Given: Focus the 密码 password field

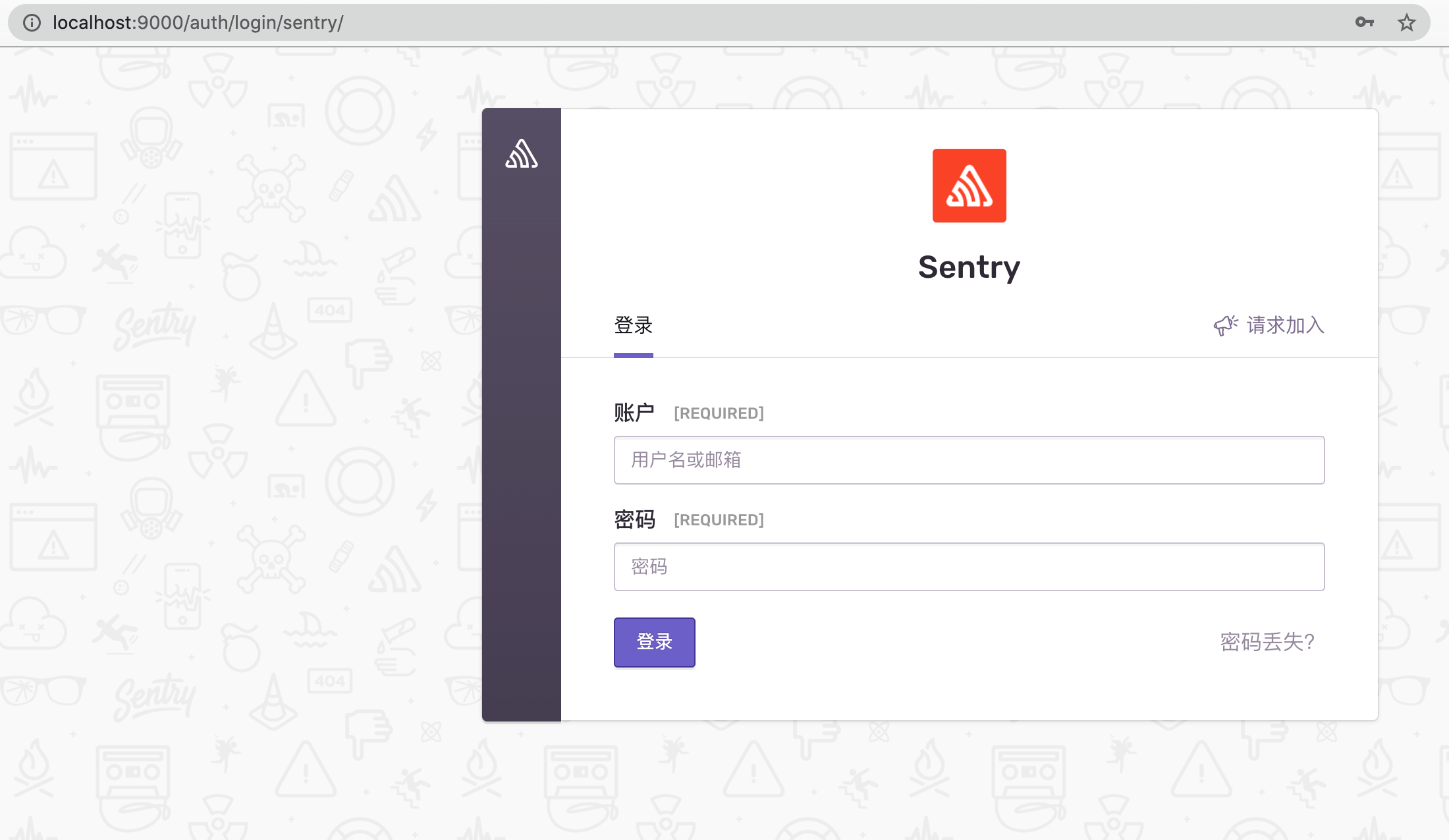Looking at the screenshot, I should (x=969, y=567).
